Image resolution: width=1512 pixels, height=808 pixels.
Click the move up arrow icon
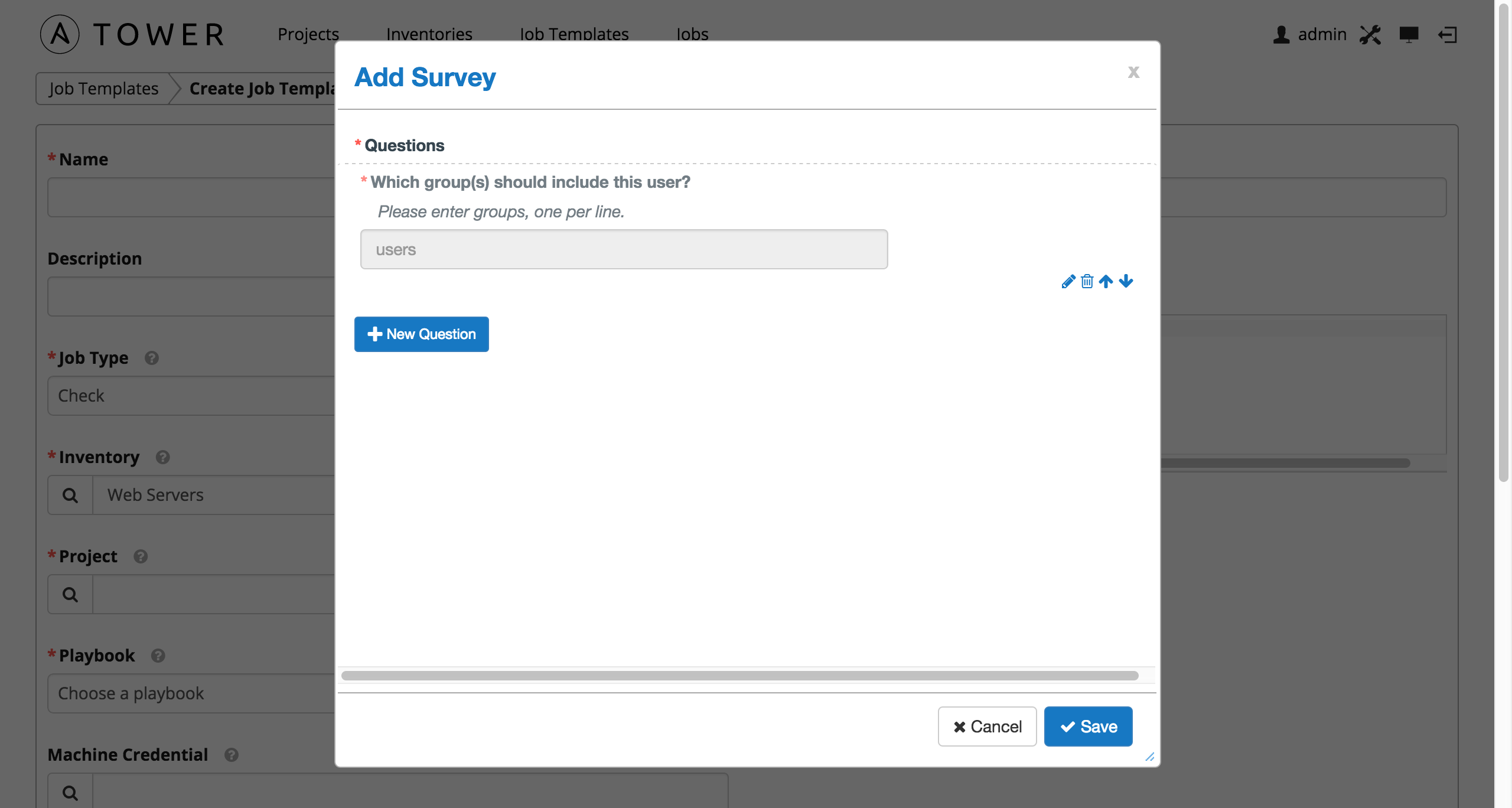click(1106, 280)
